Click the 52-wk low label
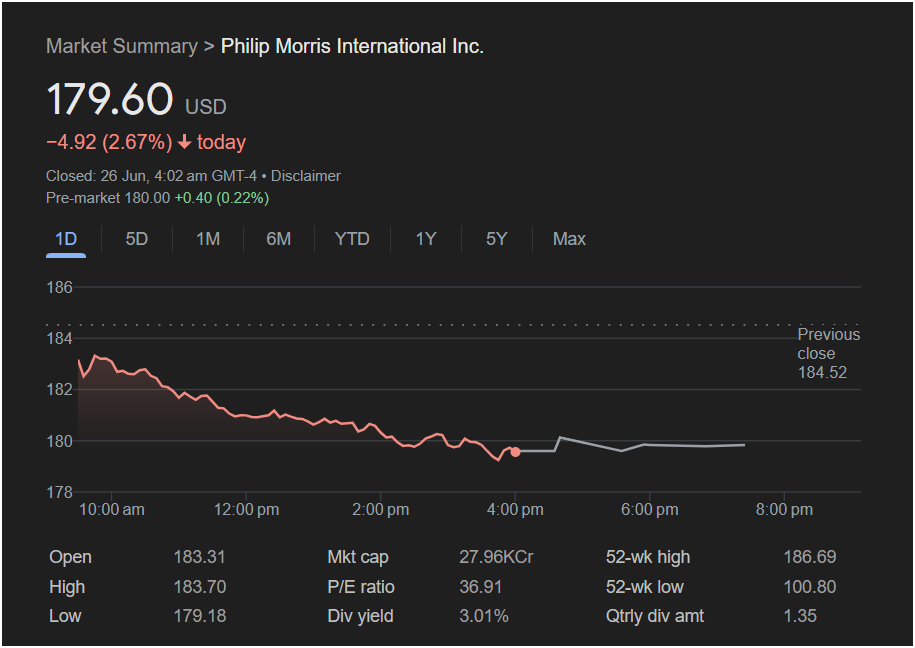915x648 pixels. (644, 587)
